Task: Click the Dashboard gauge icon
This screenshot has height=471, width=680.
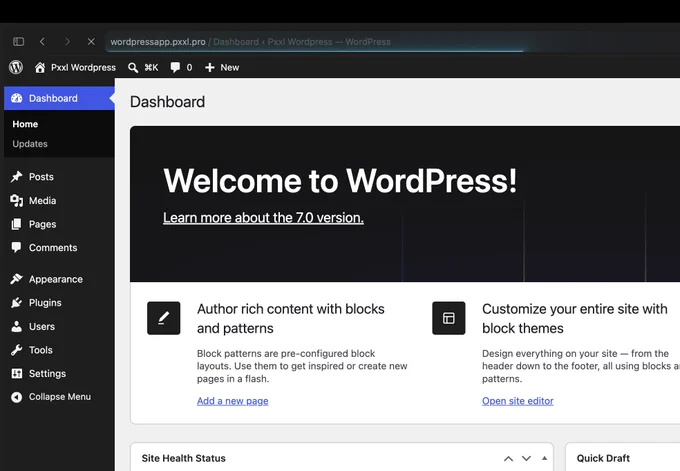Action: tap(16, 98)
